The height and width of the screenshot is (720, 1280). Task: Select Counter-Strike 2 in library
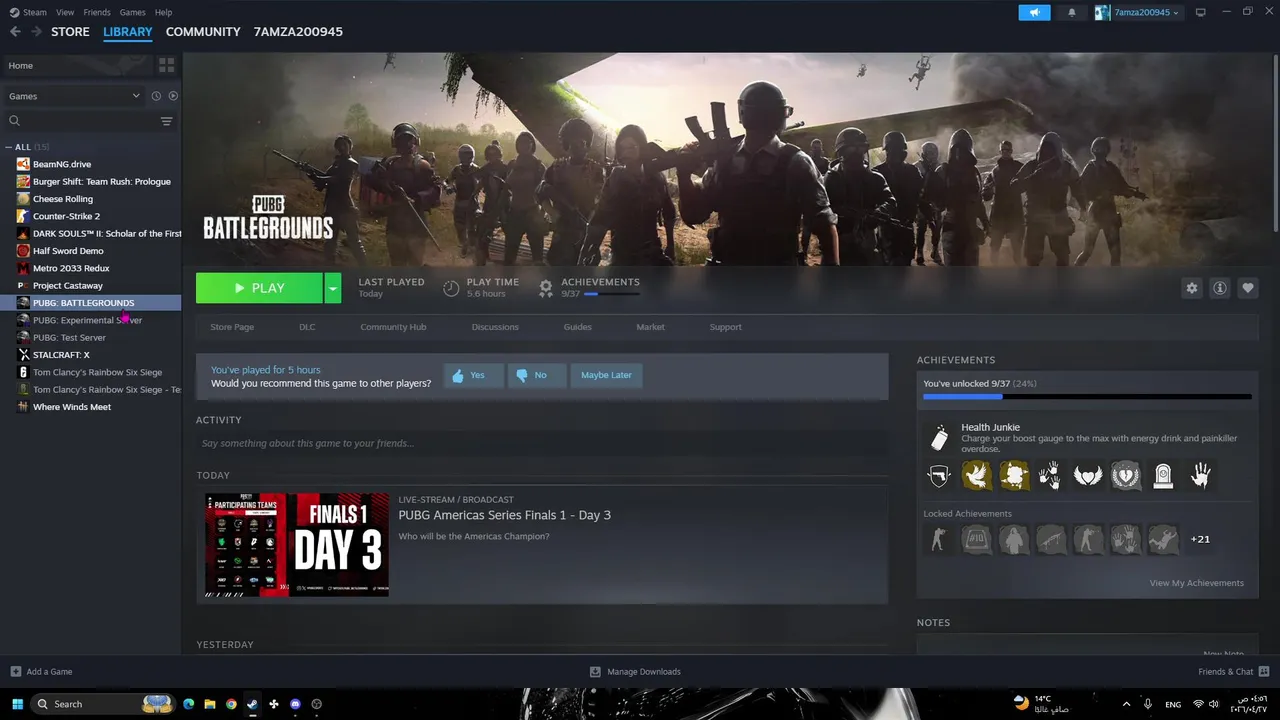tap(66, 216)
